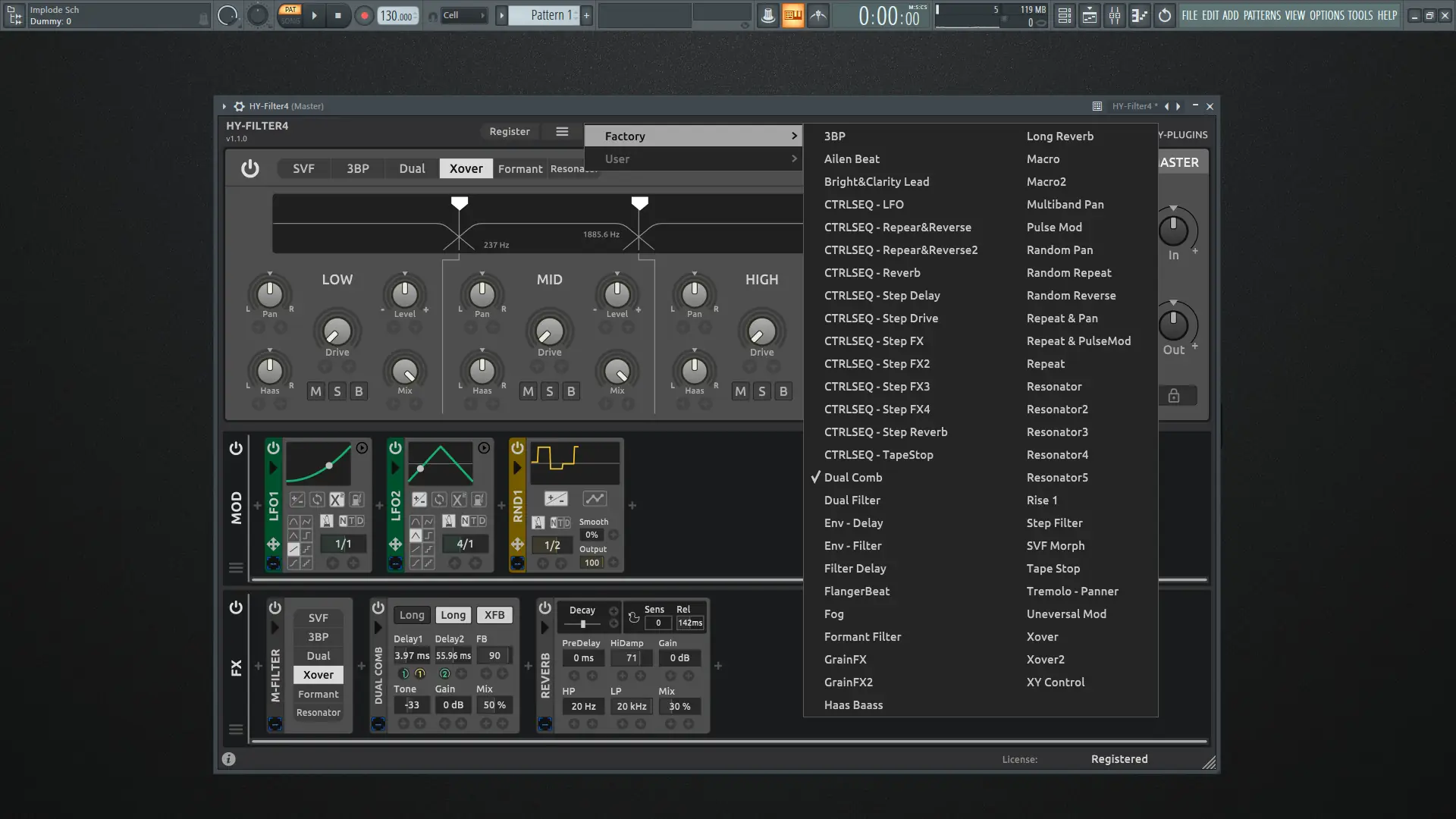Click the hamburger menu icon next to Register
This screenshot has height=819, width=1456.
click(561, 131)
